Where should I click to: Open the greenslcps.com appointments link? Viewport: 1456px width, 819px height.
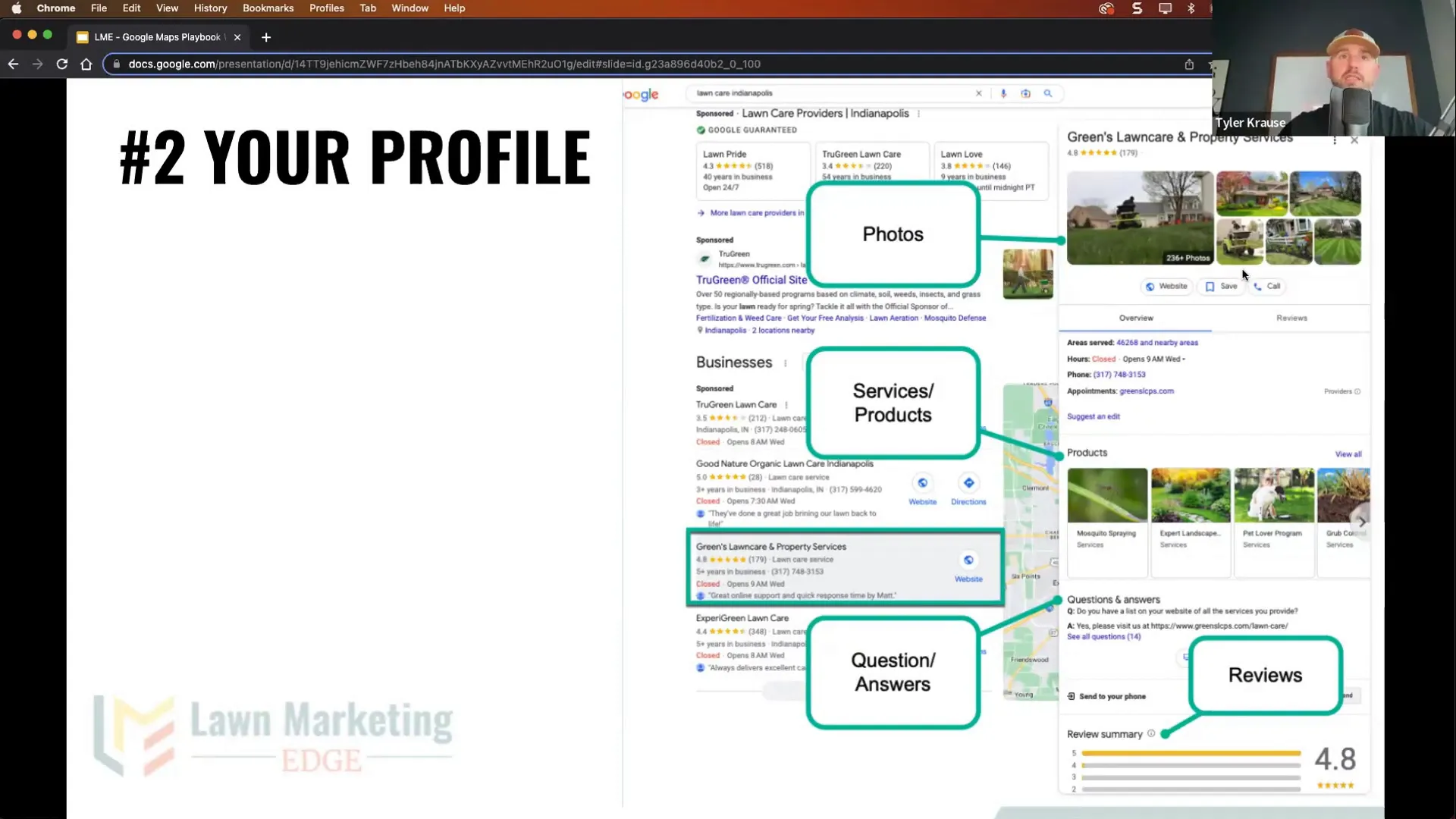coord(1147,391)
